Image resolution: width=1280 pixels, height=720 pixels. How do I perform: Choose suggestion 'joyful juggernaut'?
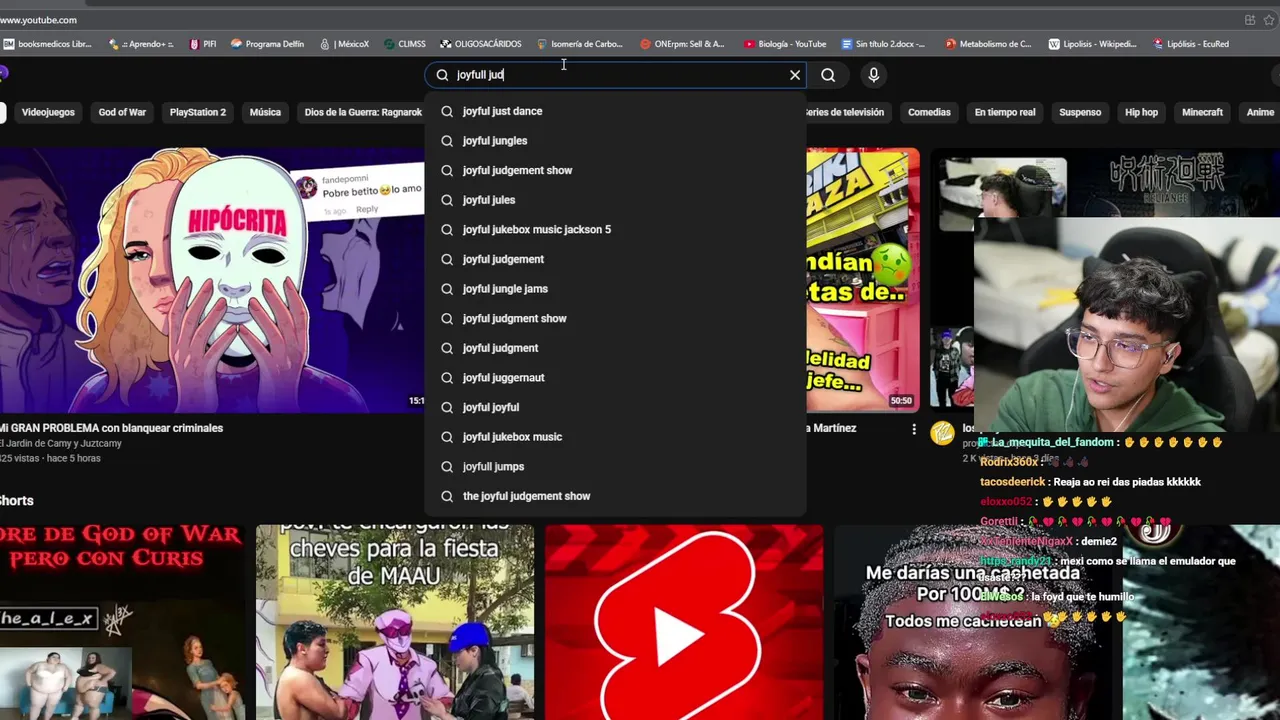click(x=615, y=378)
